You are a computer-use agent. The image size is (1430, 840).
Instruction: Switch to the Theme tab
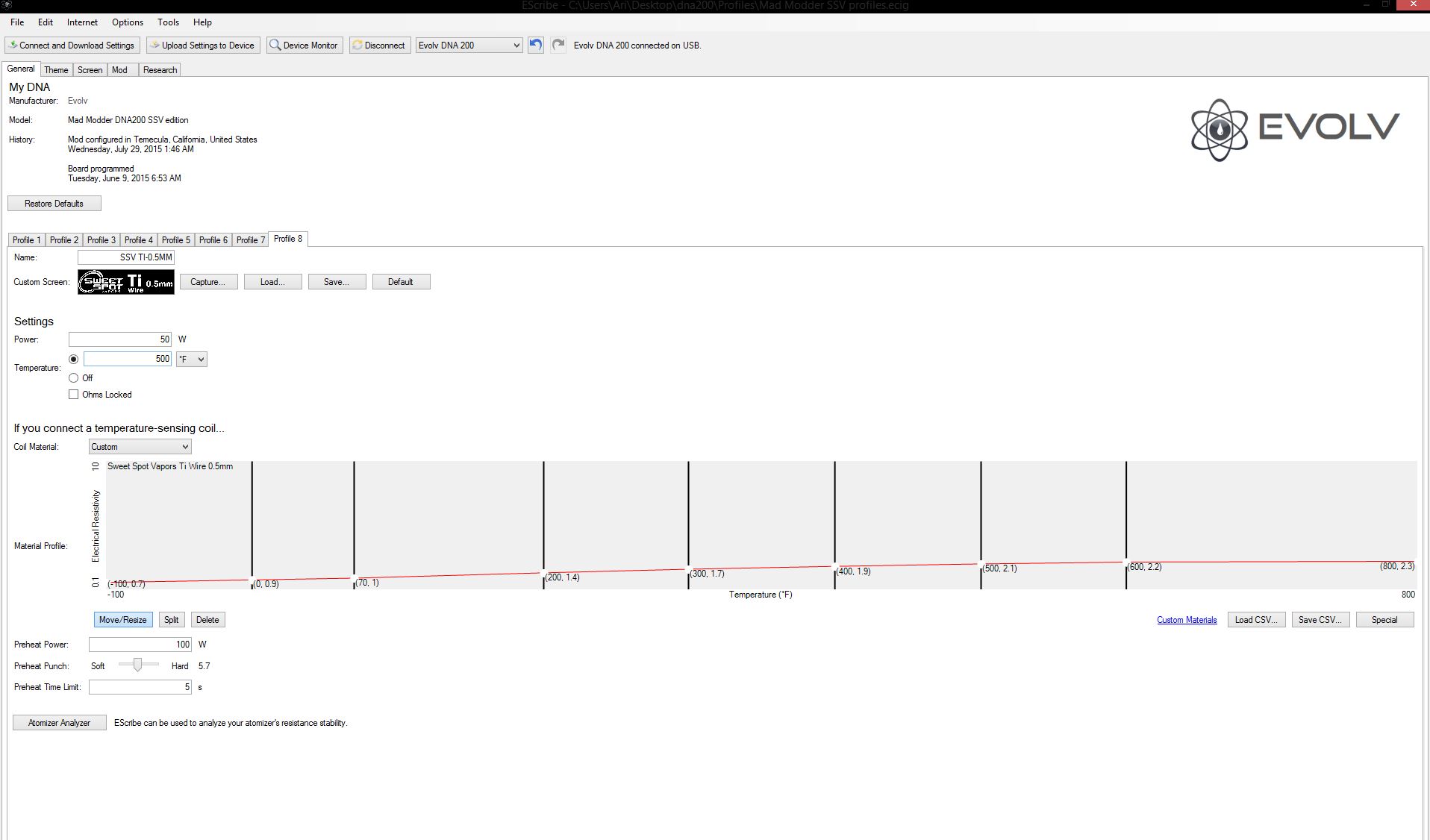(56, 70)
